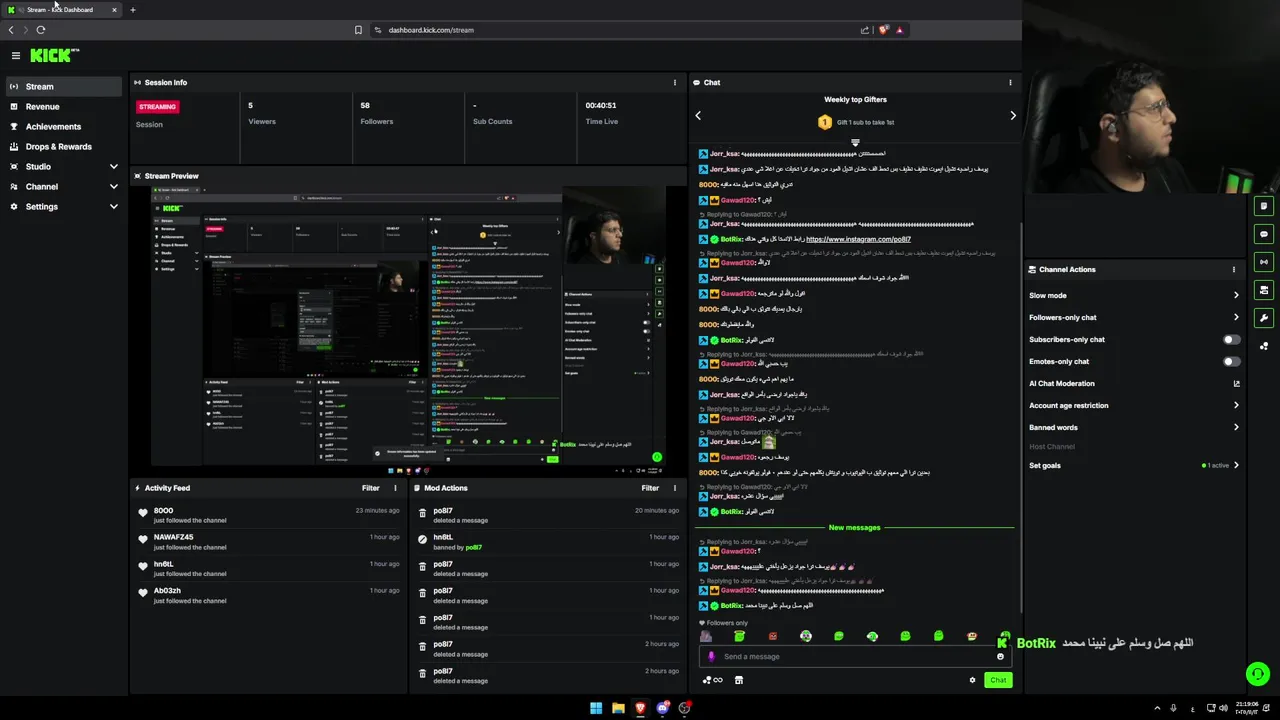Viewport: 1280px width, 720px height.
Task: Go to Stream in sidebar
Action: point(64,87)
